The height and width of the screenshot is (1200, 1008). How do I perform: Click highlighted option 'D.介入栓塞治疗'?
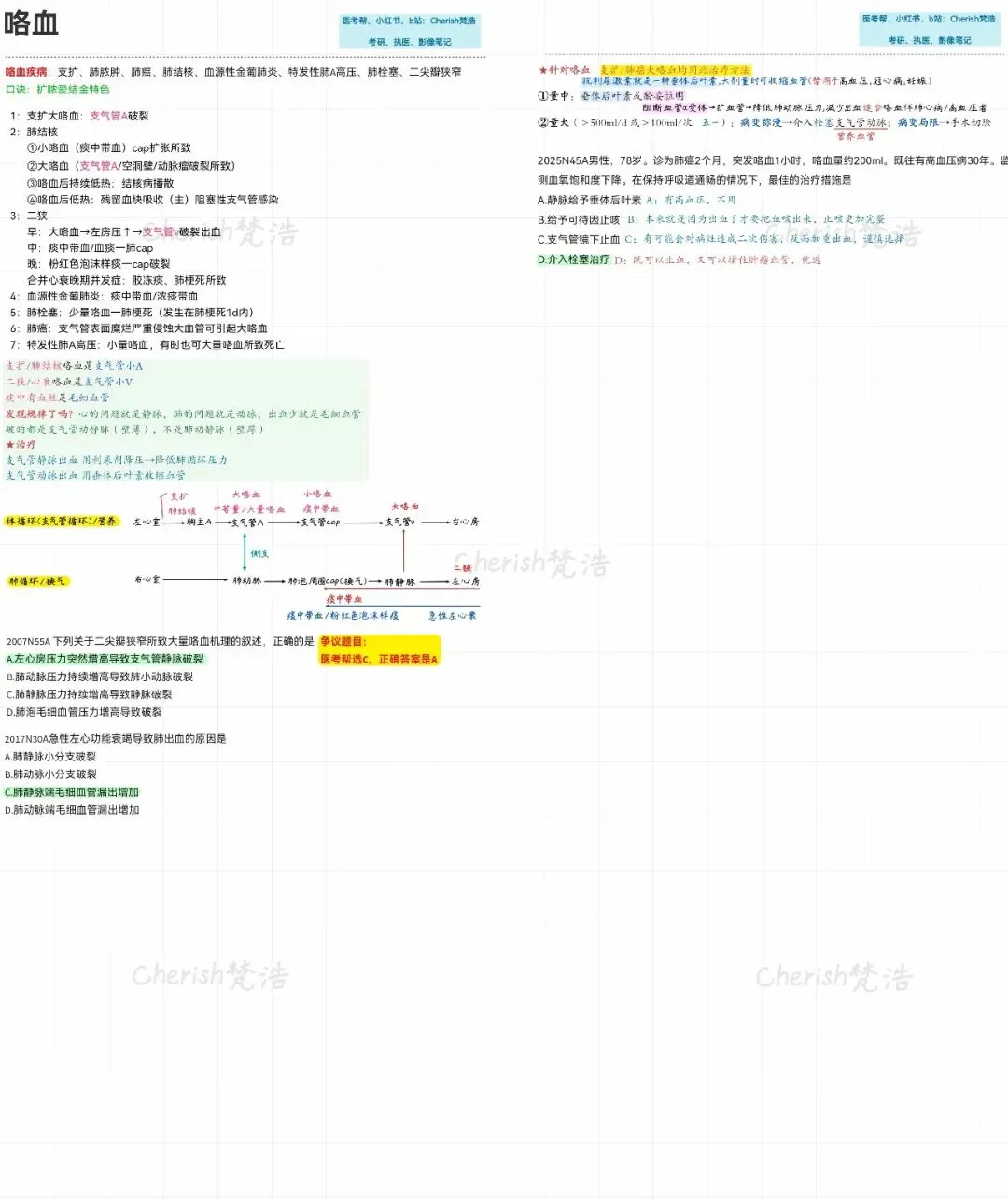pyautogui.click(x=574, y=259)
